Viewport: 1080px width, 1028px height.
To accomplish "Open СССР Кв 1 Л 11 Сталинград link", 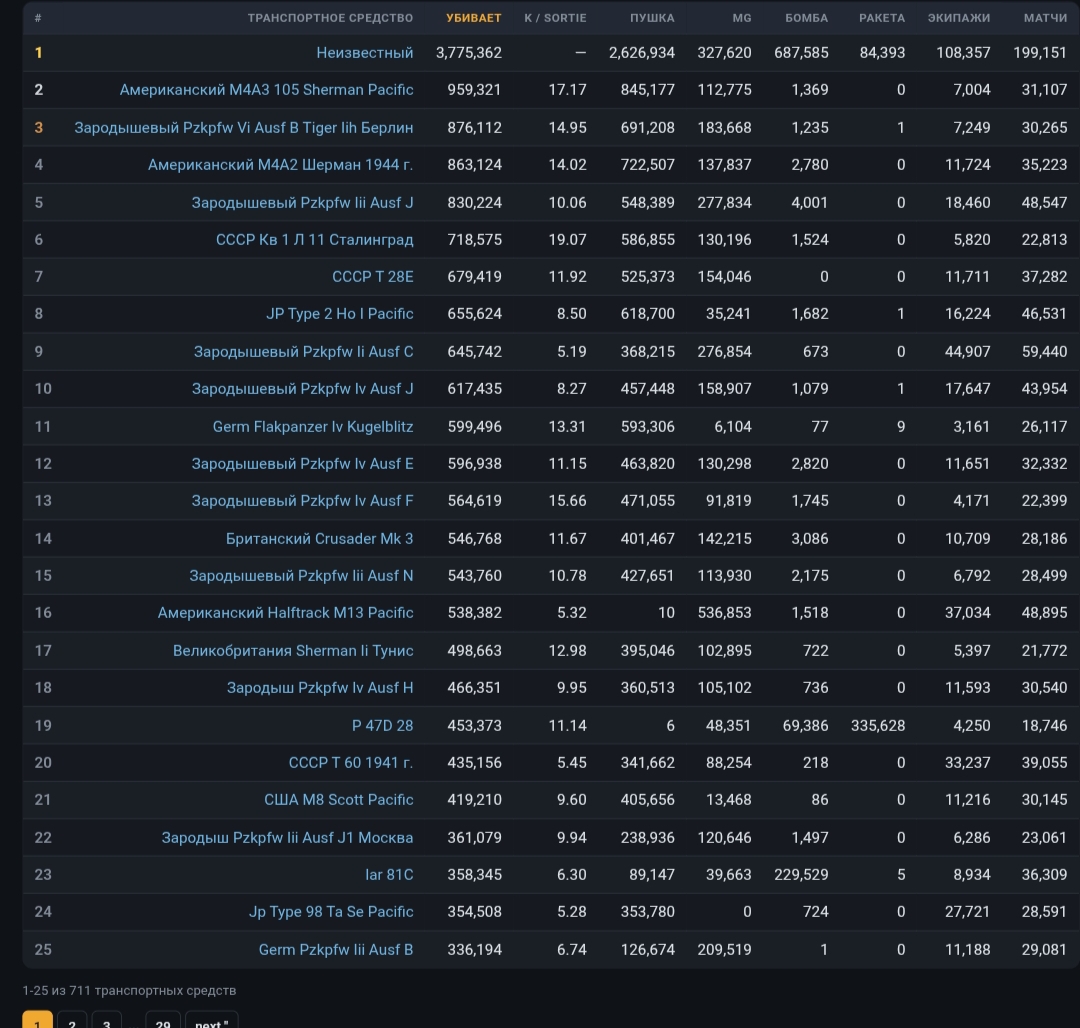I will coord(314,240).
